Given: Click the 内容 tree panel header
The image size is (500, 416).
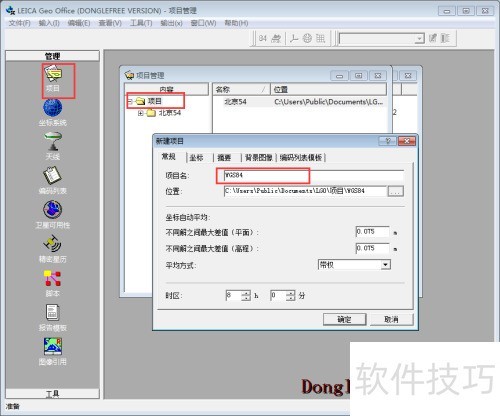Looking at the screenshot, I should click(167, 89).
